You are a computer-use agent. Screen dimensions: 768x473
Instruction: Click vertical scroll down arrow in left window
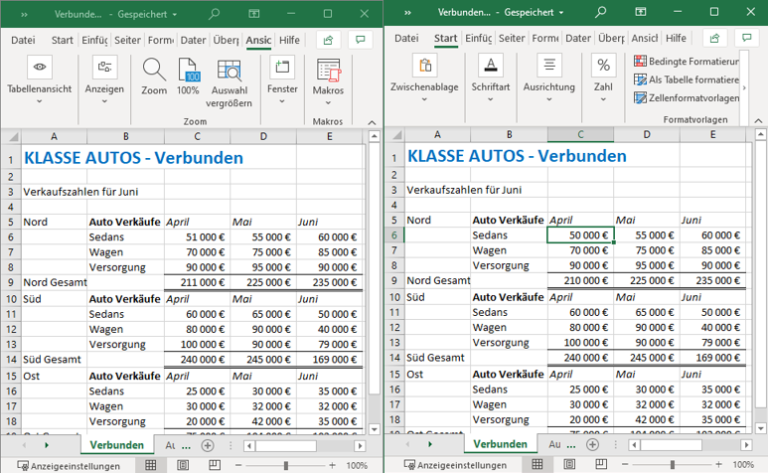point(374,429)
